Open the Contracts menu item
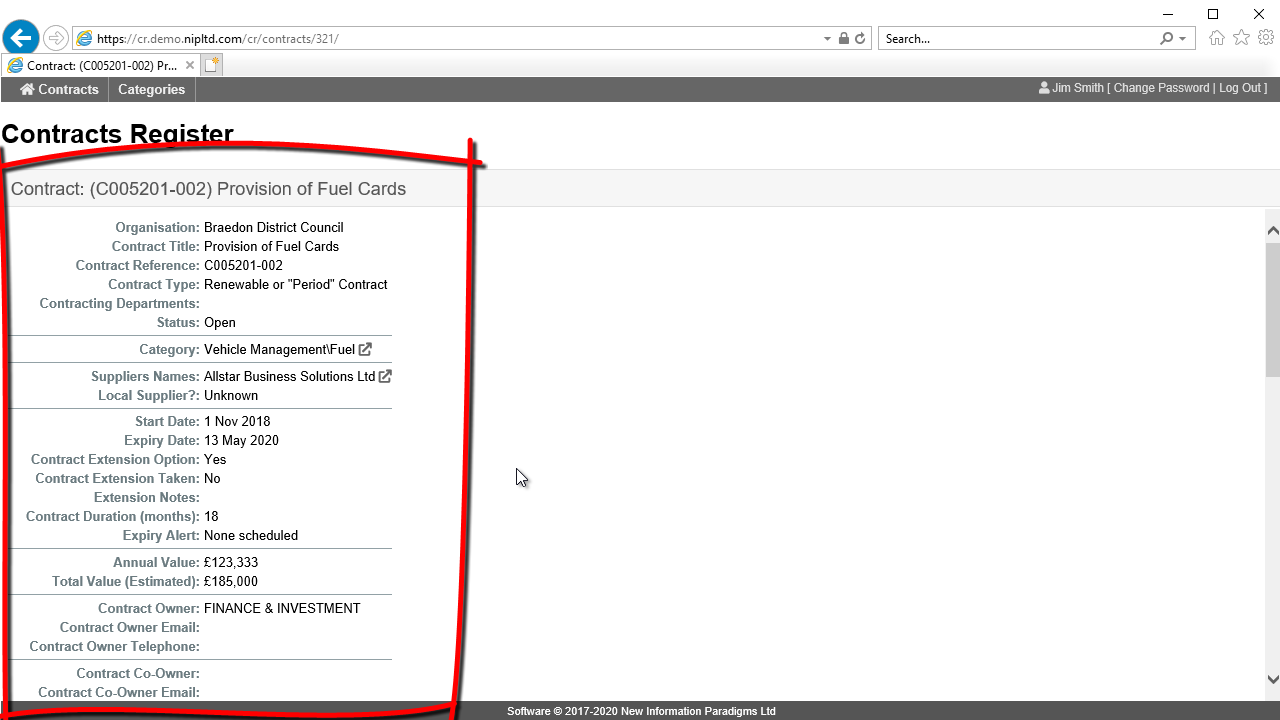 pyautogui.click(x=59, y=89)
